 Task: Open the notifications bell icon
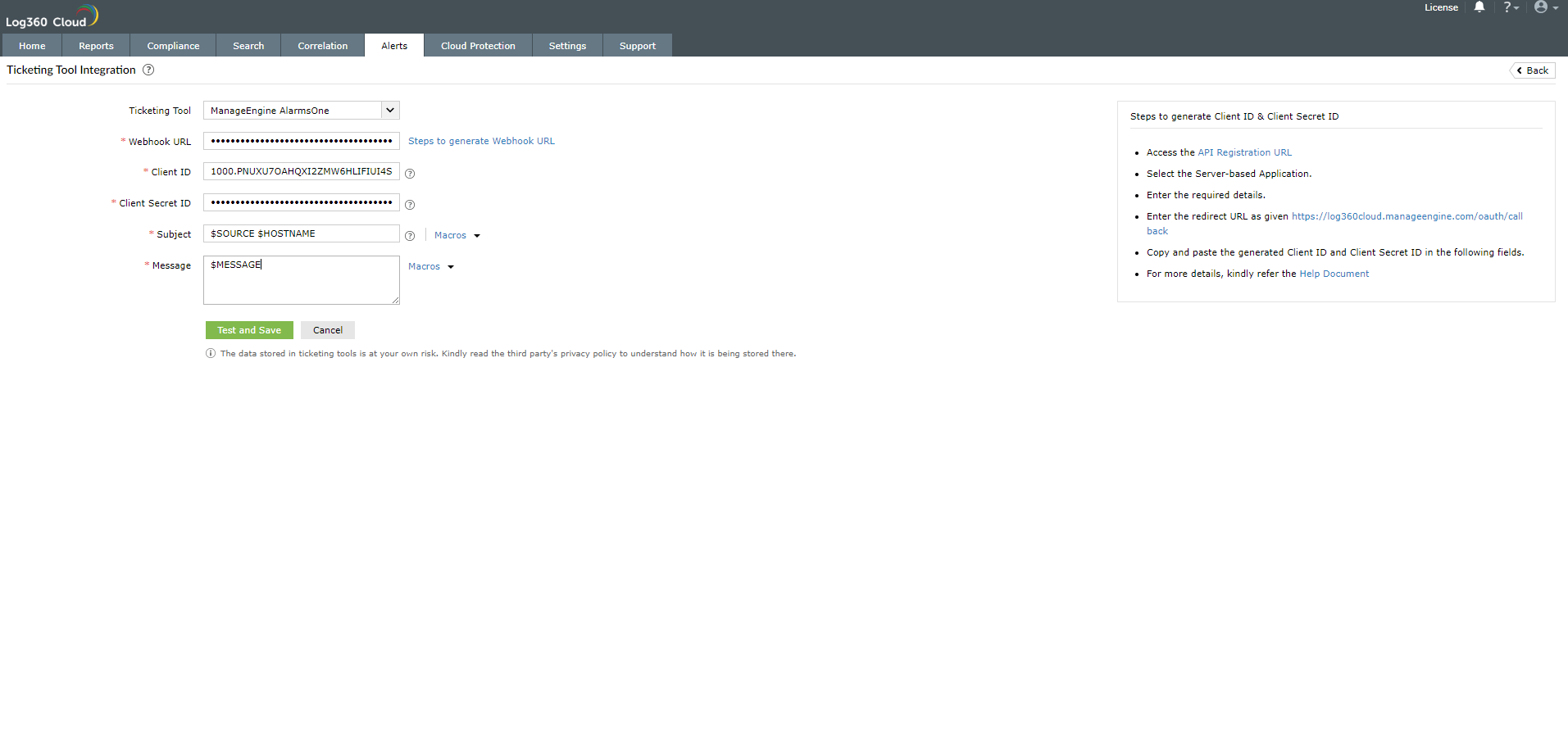[x=1479, y=7]
